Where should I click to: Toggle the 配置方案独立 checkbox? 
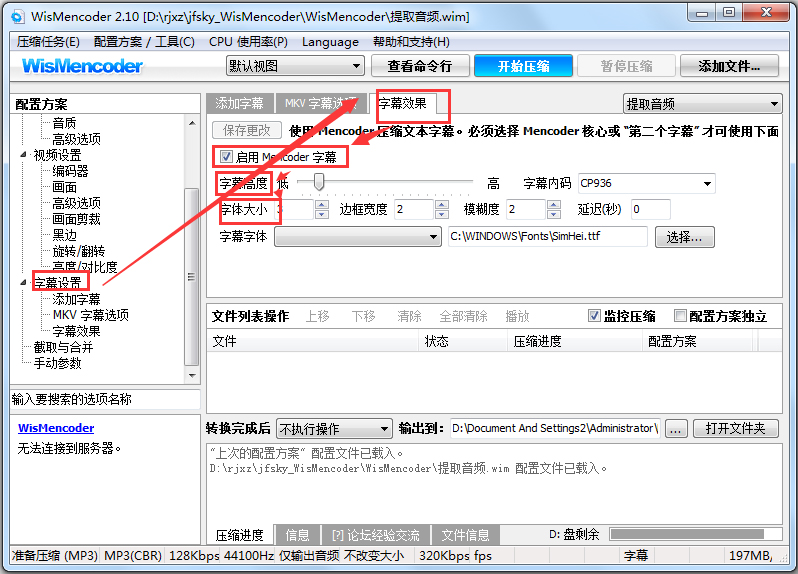[x=679, y=316]
